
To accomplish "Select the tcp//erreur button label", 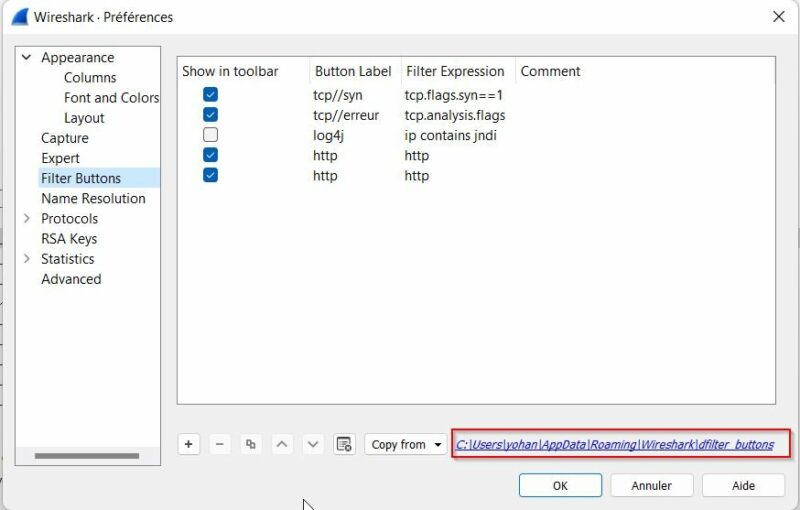I will pos(346,115).
